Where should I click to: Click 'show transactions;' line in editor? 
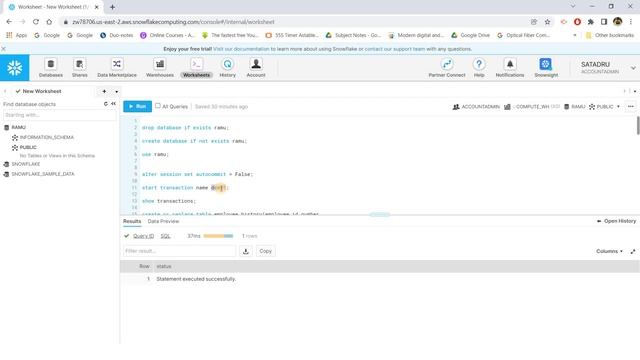point(169,201)
